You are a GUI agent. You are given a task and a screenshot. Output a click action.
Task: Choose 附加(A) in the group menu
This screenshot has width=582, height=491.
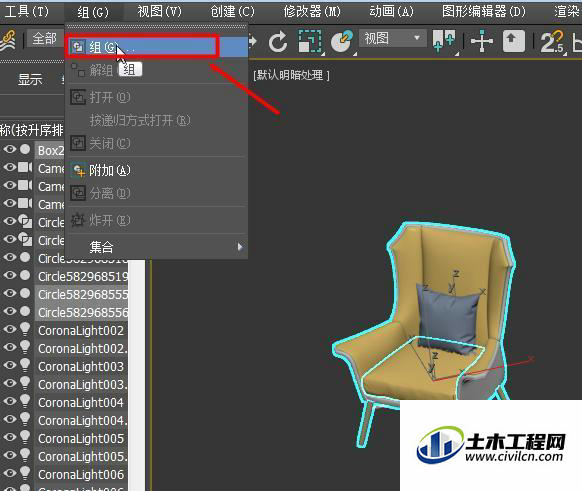157,170
